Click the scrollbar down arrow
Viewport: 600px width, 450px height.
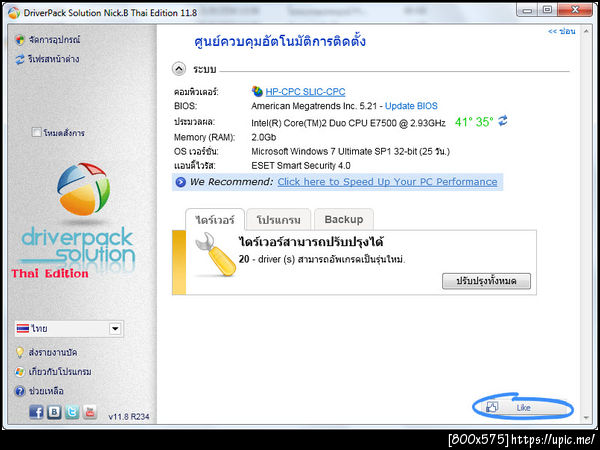[586, 418]
